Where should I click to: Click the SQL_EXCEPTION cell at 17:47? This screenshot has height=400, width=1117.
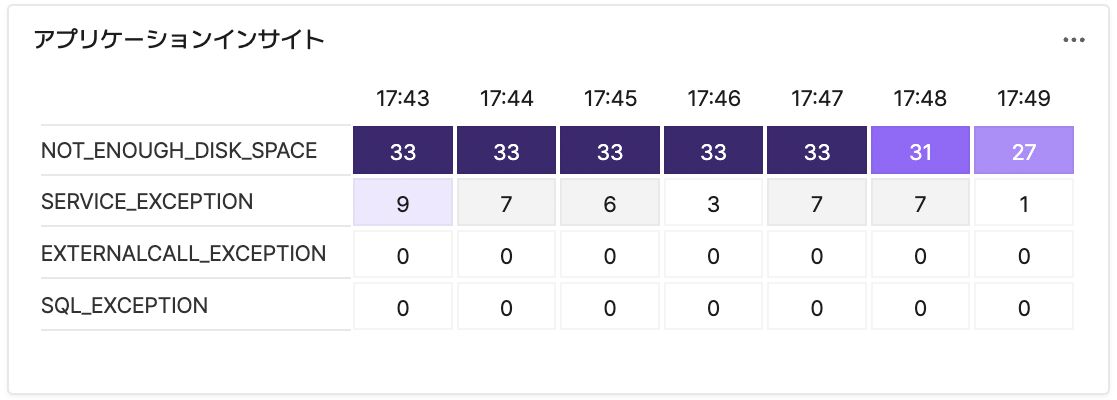[x=817, y=307]
